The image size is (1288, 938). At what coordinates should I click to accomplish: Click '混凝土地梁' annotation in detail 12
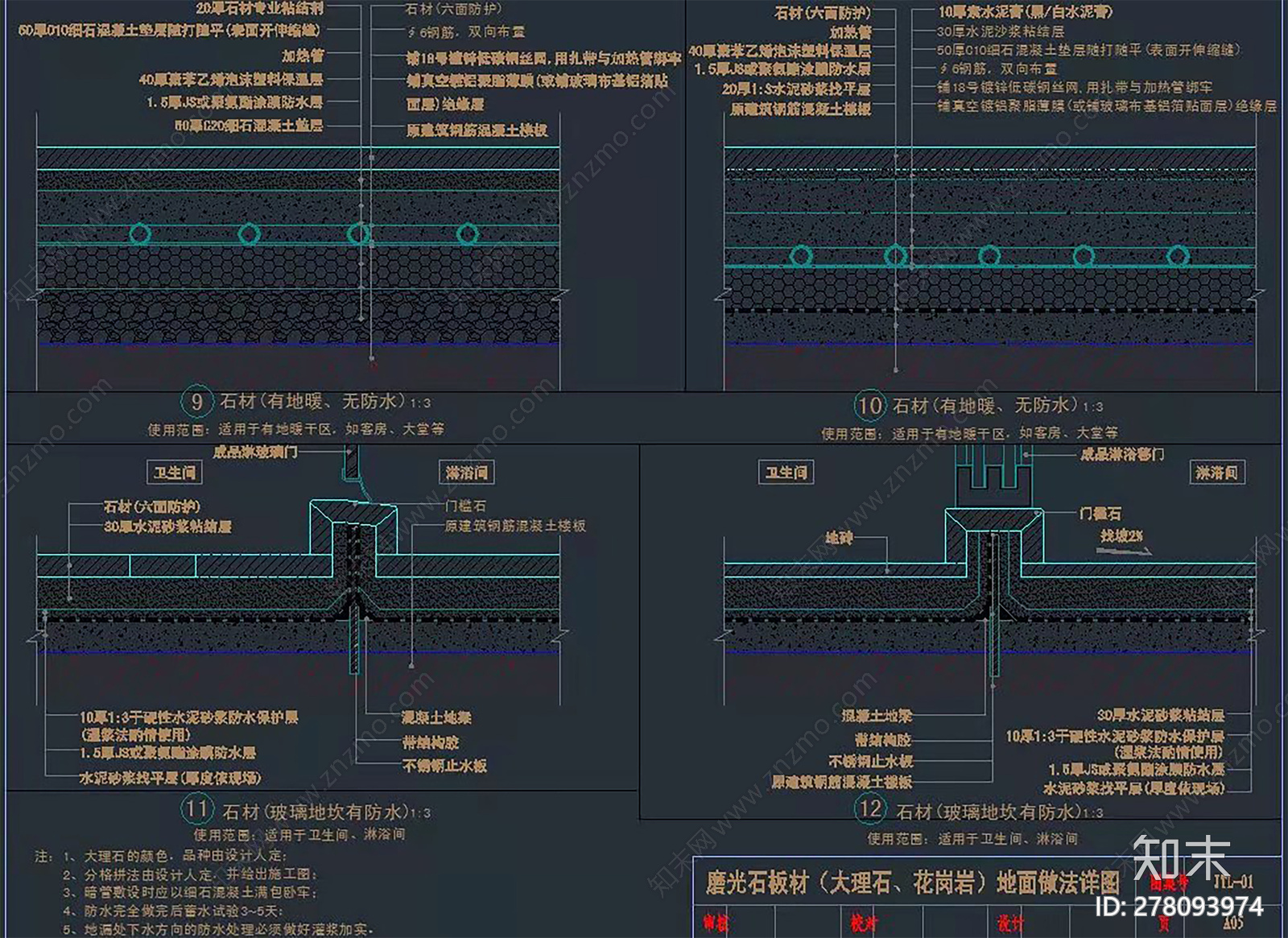[877, 716]
